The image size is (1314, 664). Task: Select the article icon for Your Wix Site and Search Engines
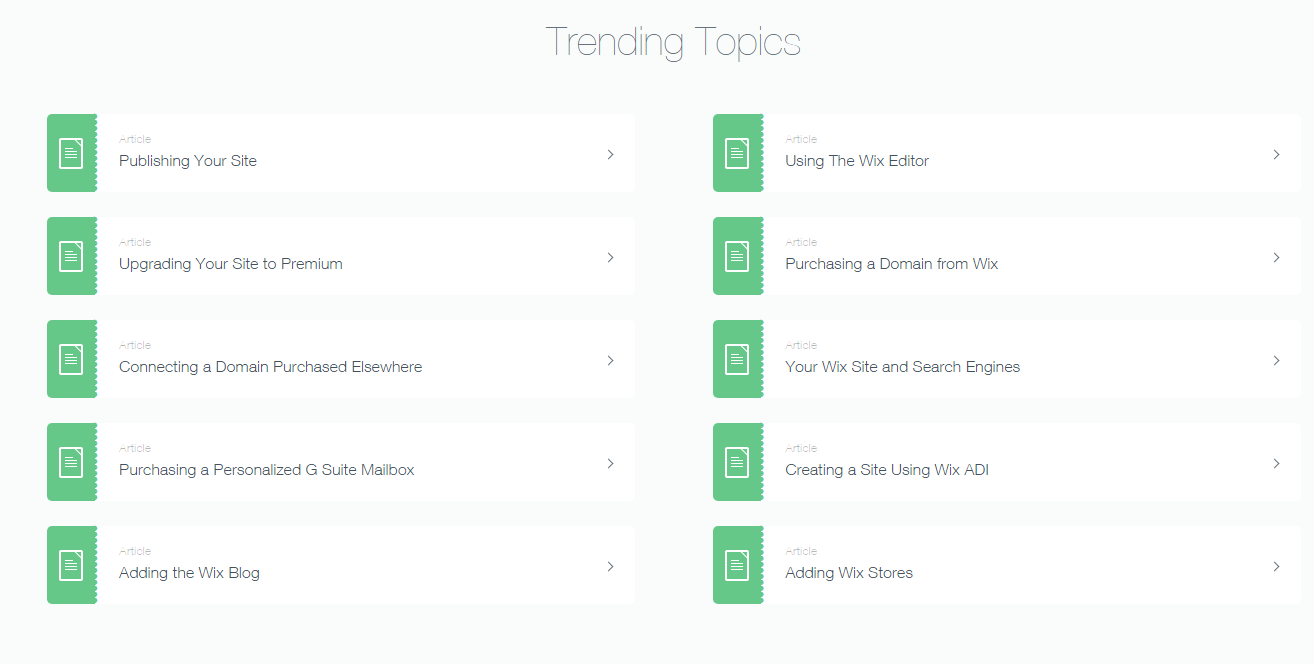click(x=737, y=359)
